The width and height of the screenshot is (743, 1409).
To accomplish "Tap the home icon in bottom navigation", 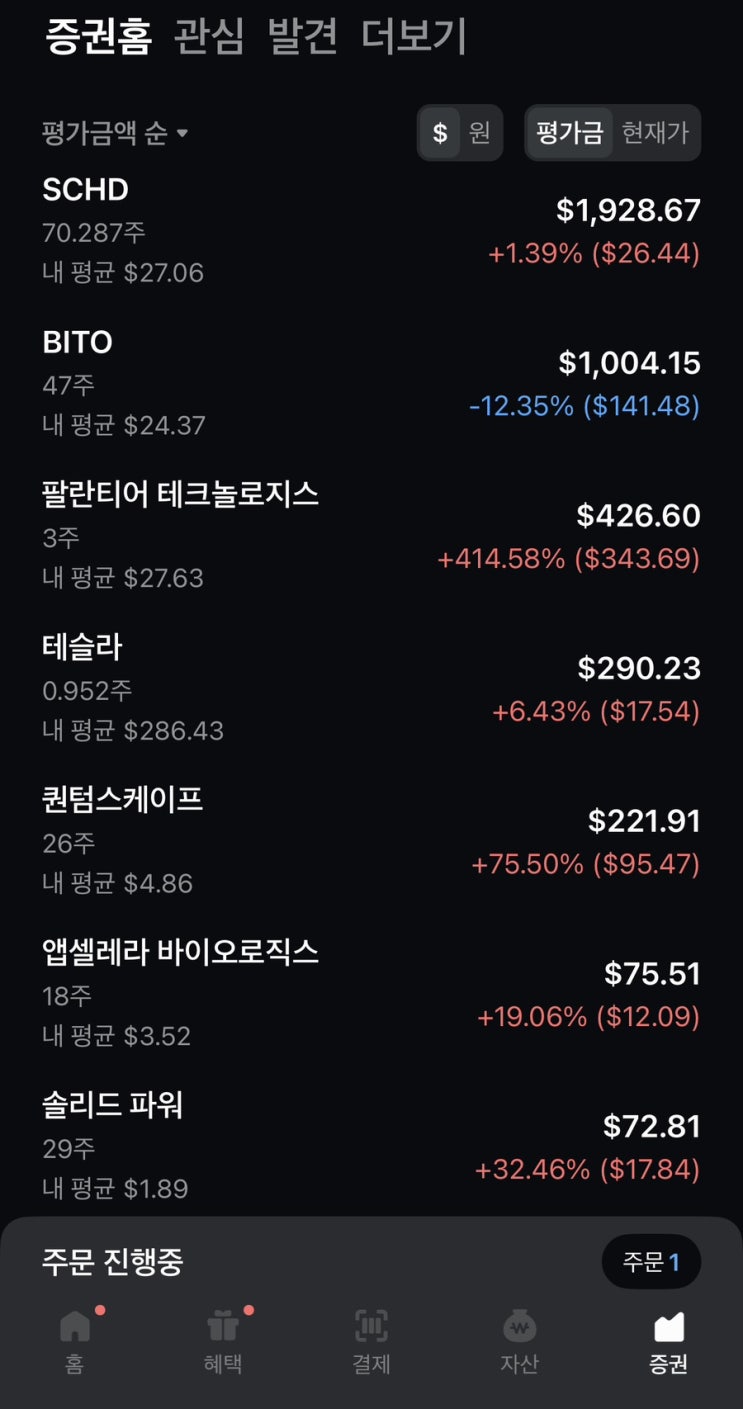I will point(74,1328).
